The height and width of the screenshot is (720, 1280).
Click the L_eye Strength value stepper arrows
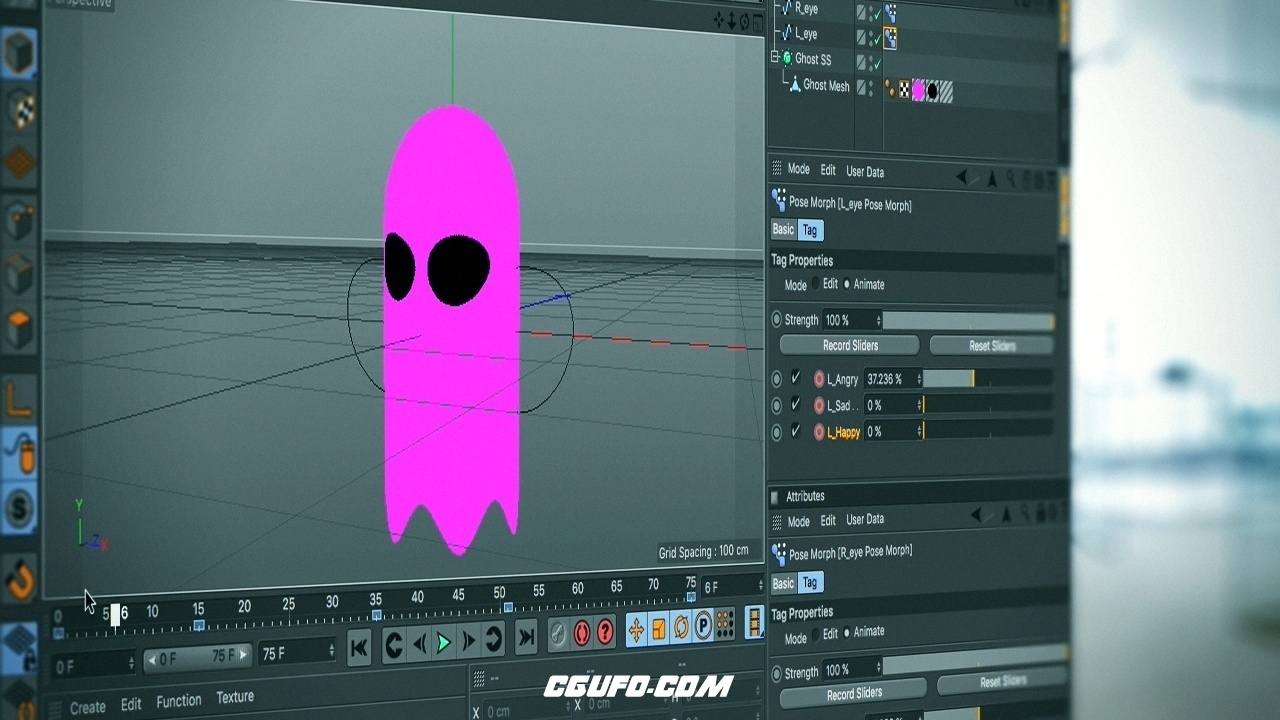pyautogui.click(x=878, y=320)
